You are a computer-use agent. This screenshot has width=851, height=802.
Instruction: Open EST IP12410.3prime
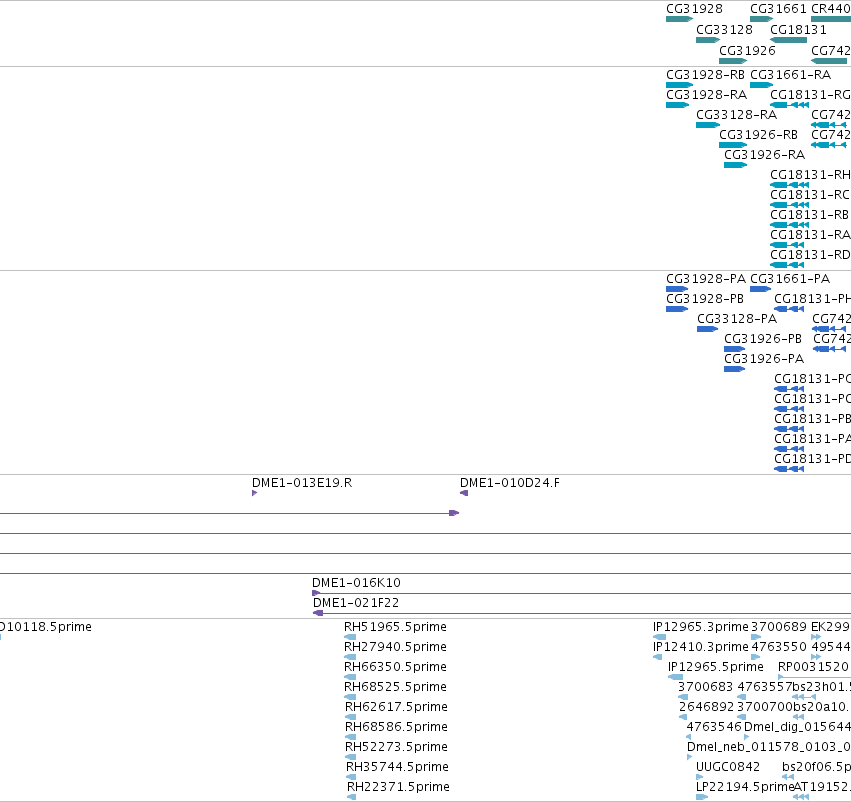(x=657, y=657)
